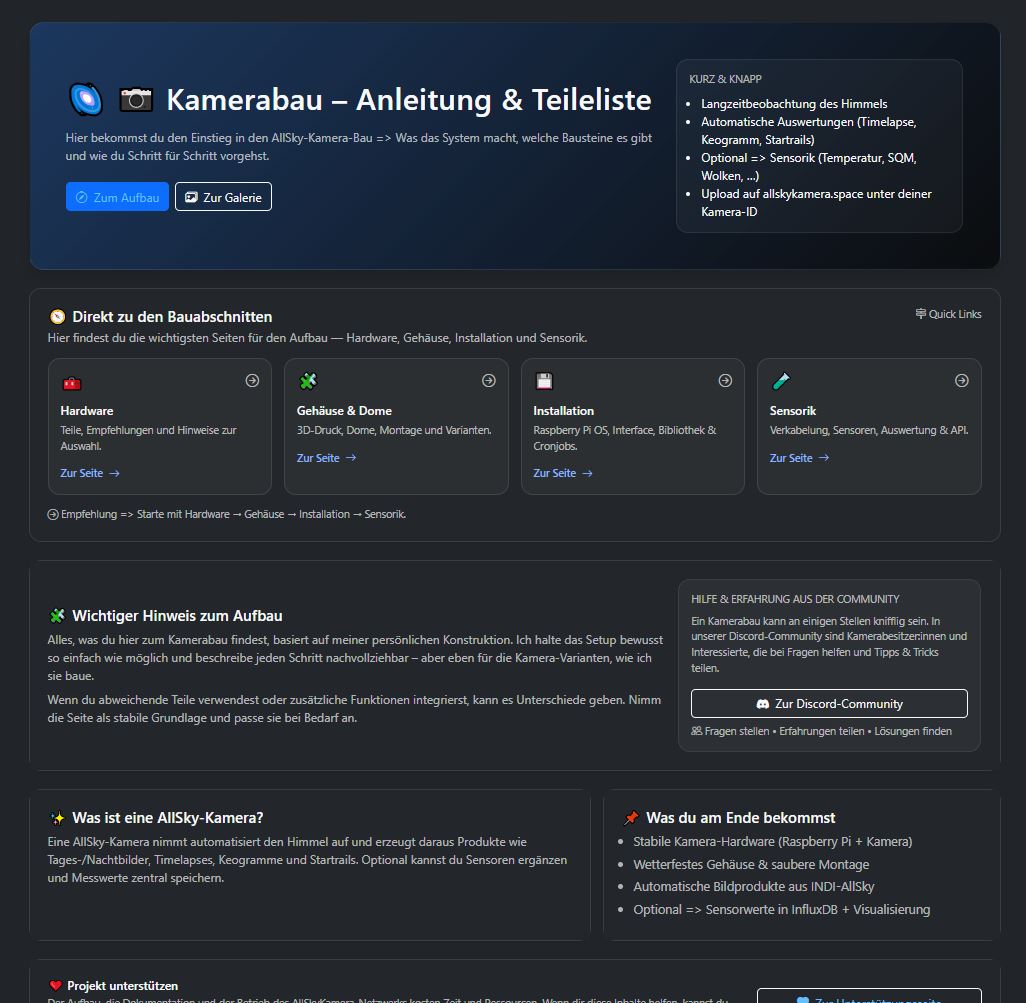Click the Zur Discord-Community button
Image resolution: width=1026 pixels, height=1003 pixels.
pos(828,703)
